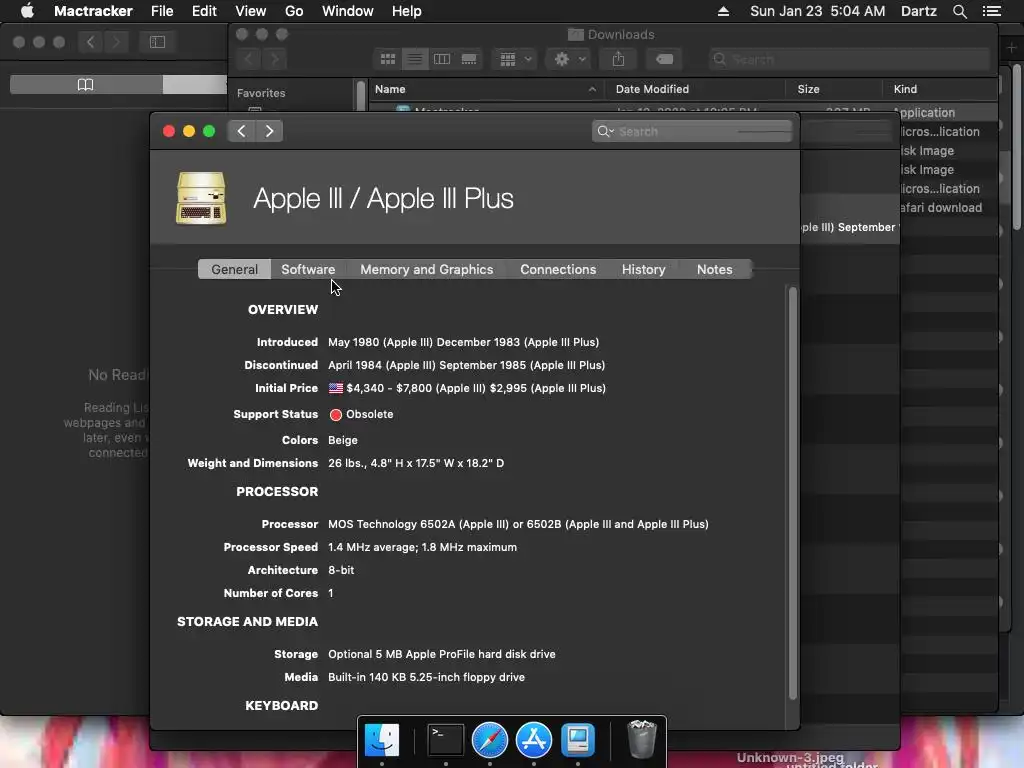Image resolution: width=1024 pixels, height=768 pixels.
Task: Open Finder from the Dock
Action: [x=381, y=739]
